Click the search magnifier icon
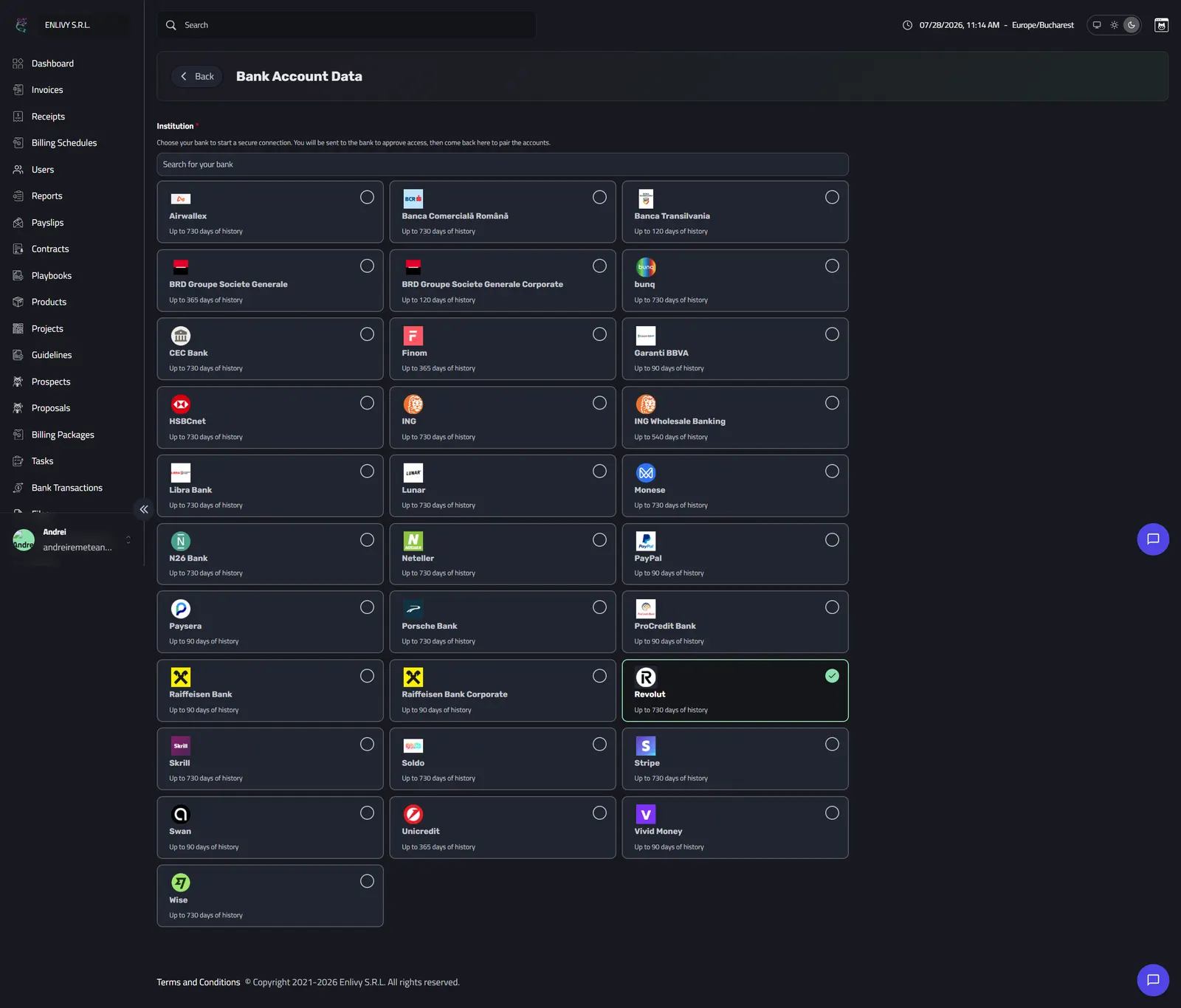This screenshot has width=1181, height=1008. [x=171, y=25]
